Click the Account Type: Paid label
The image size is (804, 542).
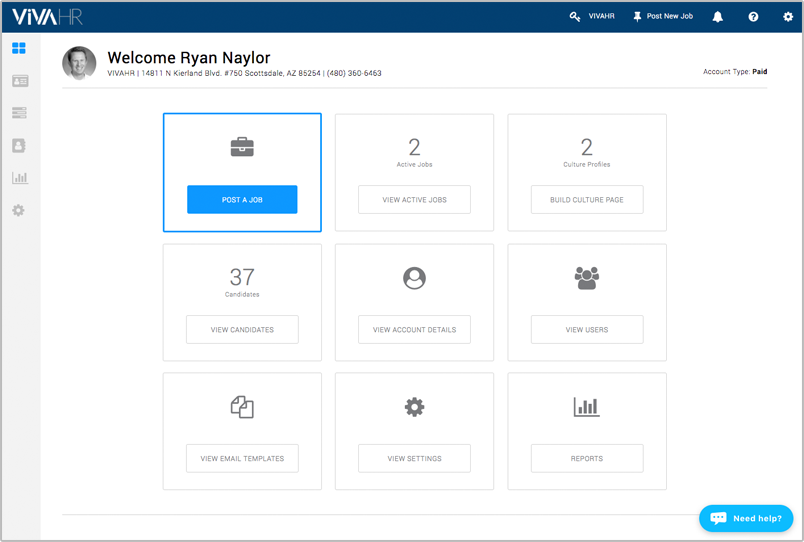click(735, 72)
